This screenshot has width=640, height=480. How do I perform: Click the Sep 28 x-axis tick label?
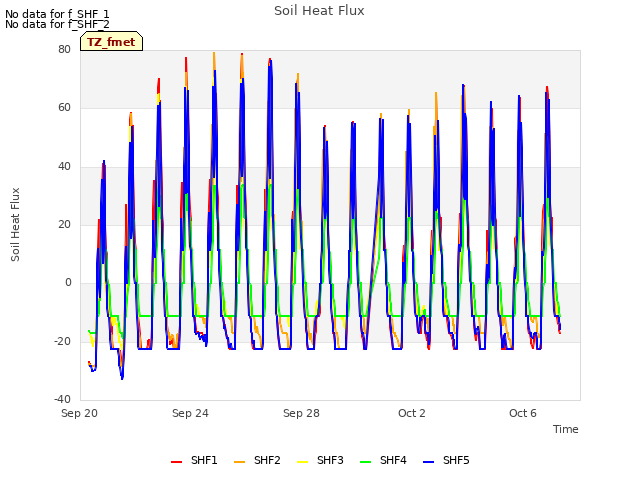pyautogui.click(x=301, y=413)
